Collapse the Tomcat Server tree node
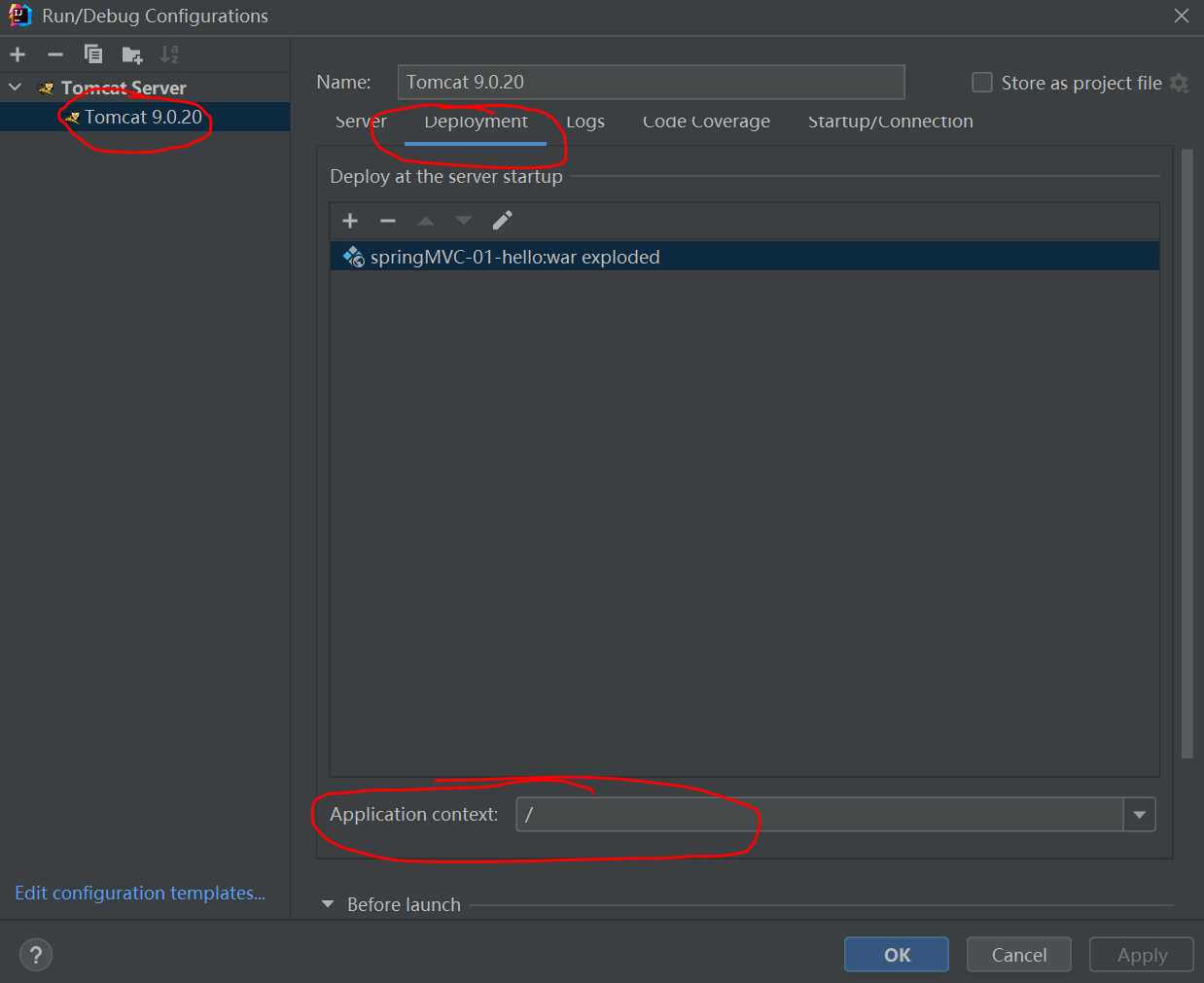Screen dimensions: 1204x983 point(16,88)
